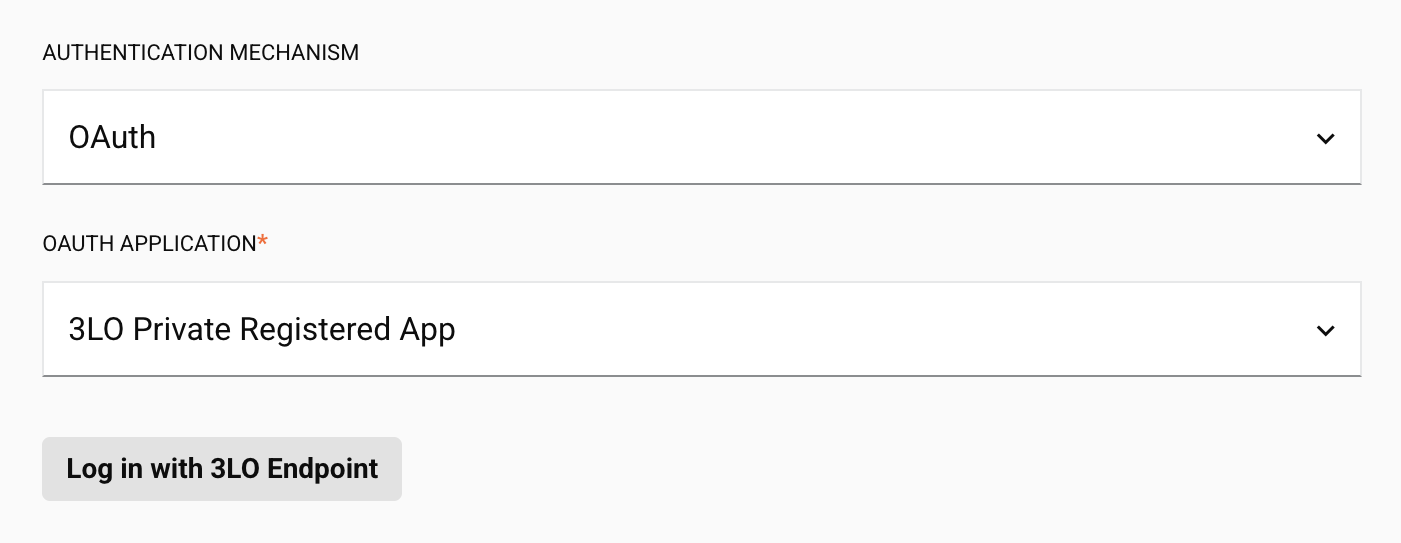
Task: Change the selected OAuth application
Action: [701, 329]
